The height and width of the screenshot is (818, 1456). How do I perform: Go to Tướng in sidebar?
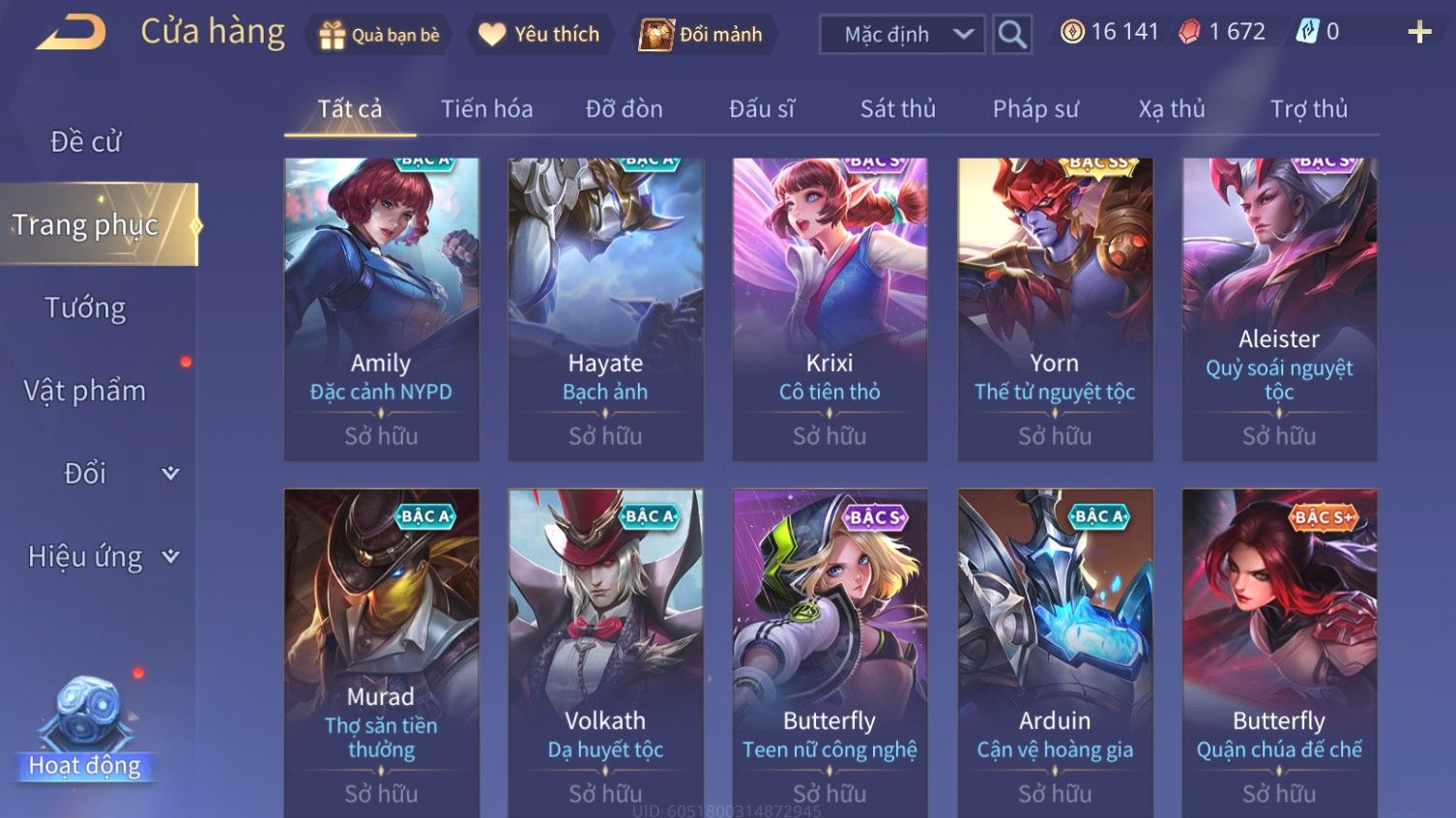point(85,307)
